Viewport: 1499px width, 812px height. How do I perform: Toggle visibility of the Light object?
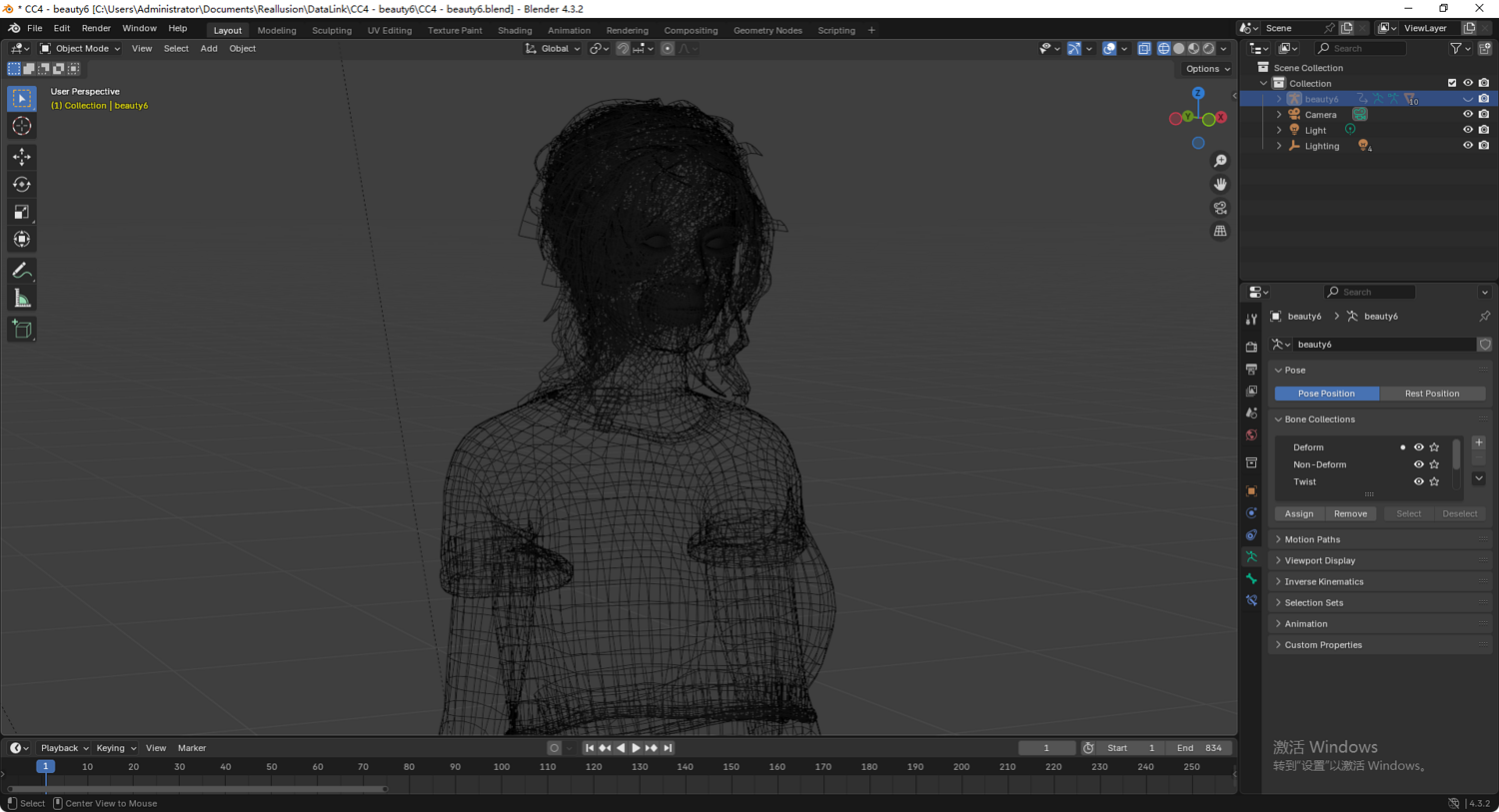pyautogui.click(x=1468, y=130)
